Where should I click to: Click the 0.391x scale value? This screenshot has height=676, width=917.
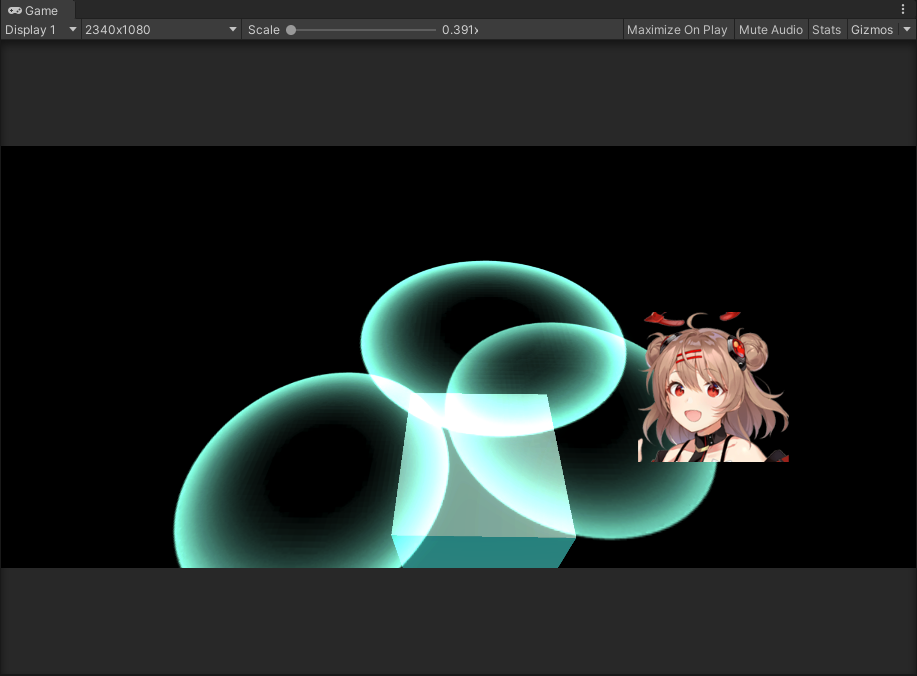tap(460, 30)
